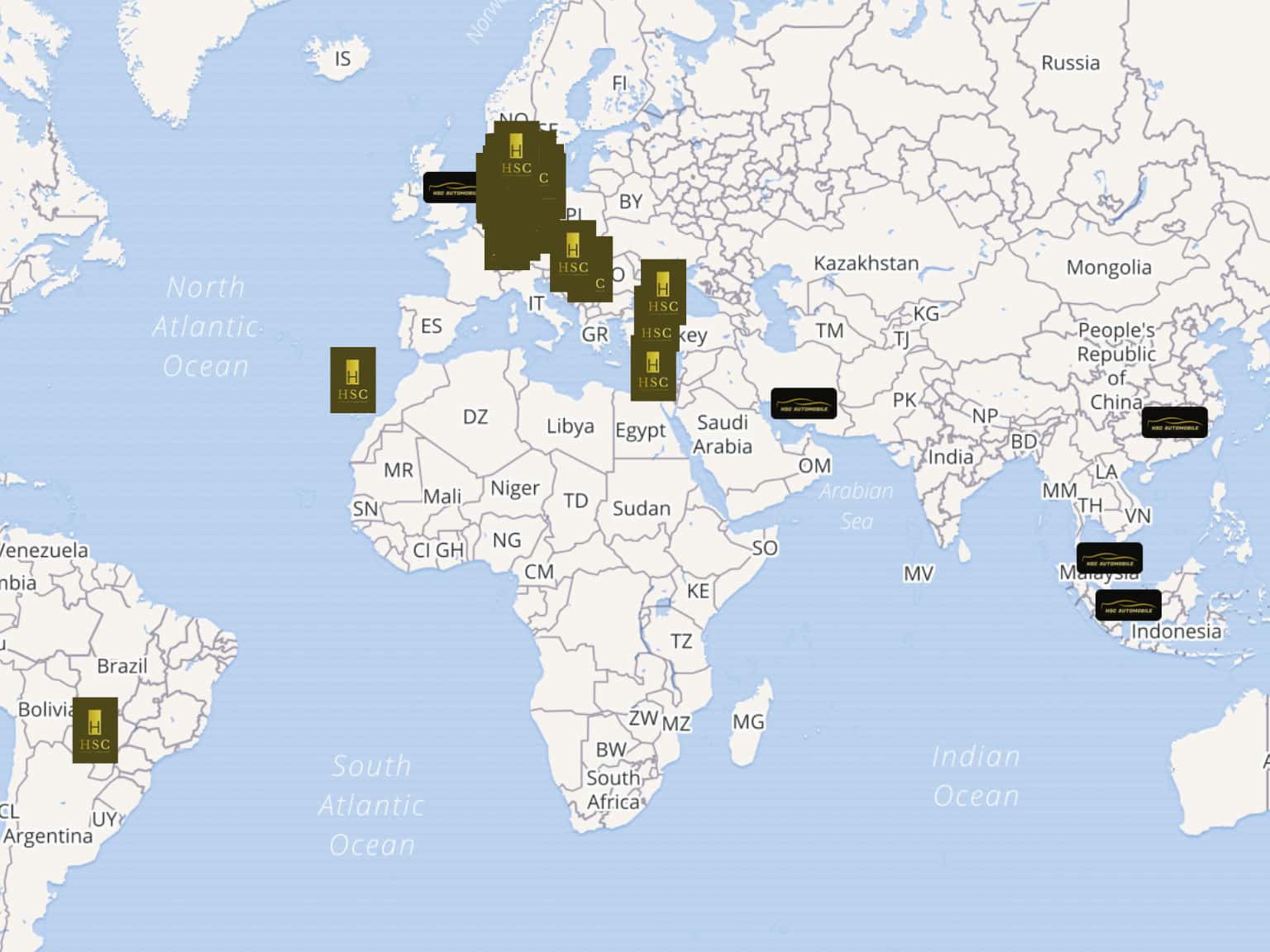Select the HSC Automobile marker above Indonesia label
This screenshot has width=1270, height=952.
point(1128,606)
